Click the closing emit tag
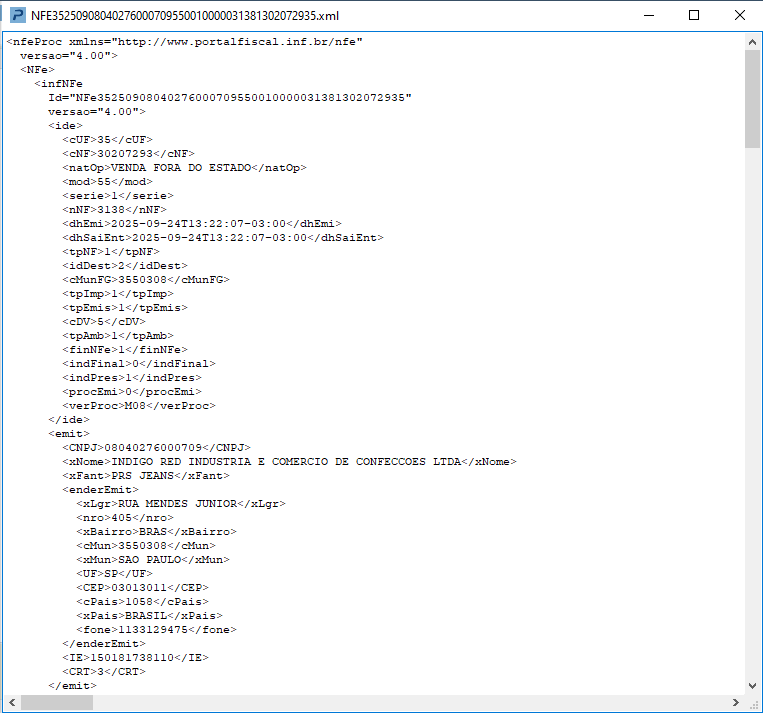The height and width of the screenshot is (713, 763). point(72,686)
